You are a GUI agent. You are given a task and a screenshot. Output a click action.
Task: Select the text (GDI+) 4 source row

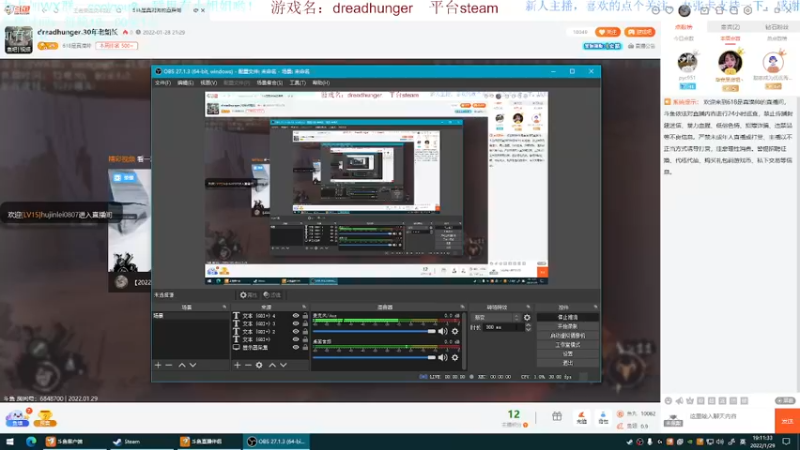[270, 316]
